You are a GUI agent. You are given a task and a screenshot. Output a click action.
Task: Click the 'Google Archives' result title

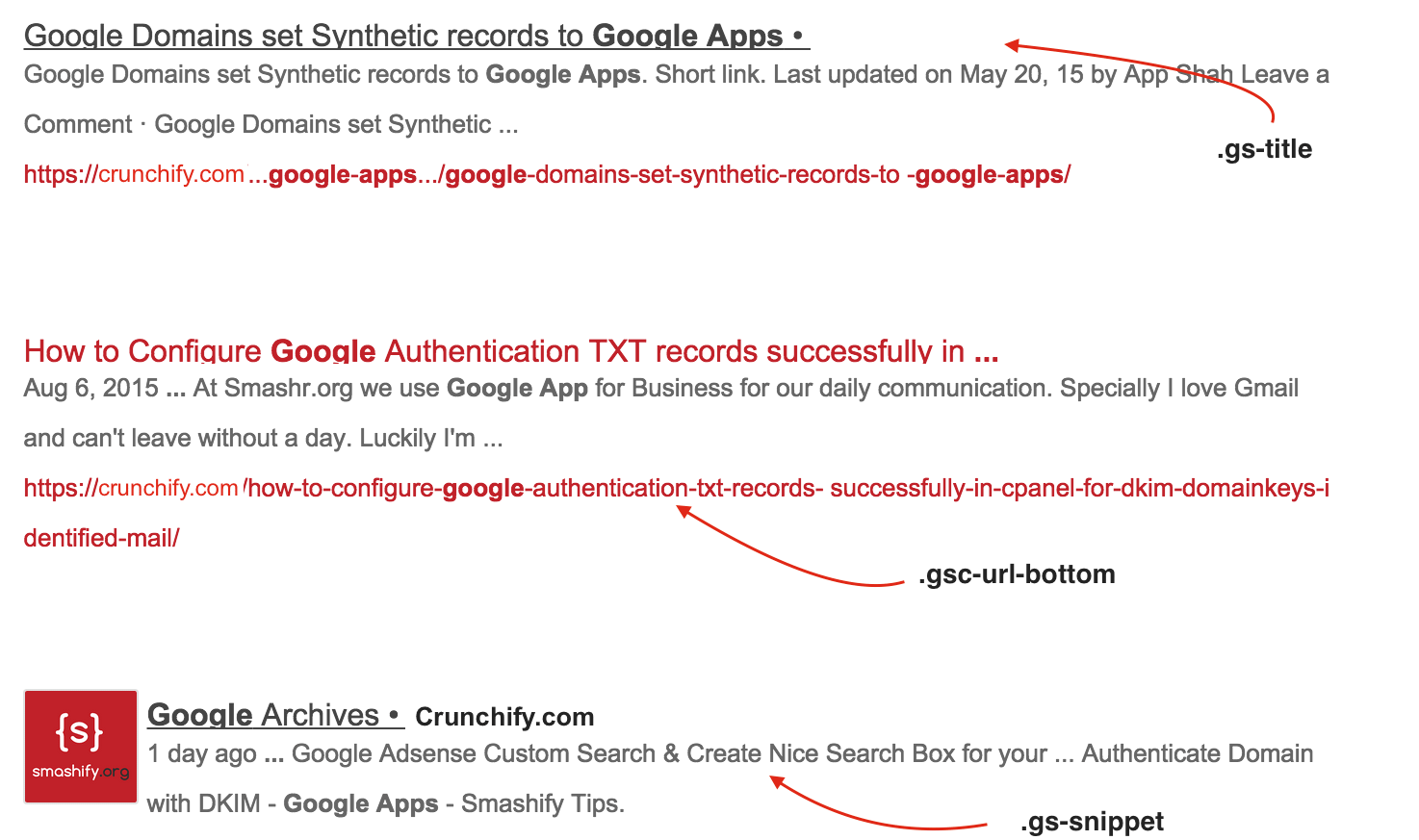[263, 715]
